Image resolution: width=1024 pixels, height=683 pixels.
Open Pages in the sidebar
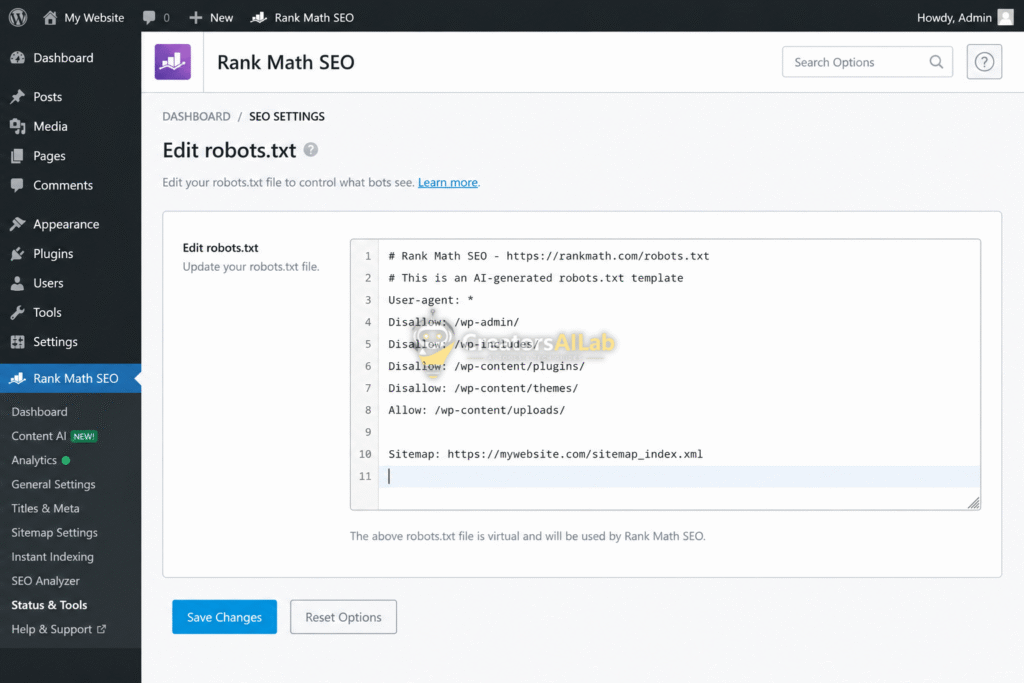tap(49, 155)
